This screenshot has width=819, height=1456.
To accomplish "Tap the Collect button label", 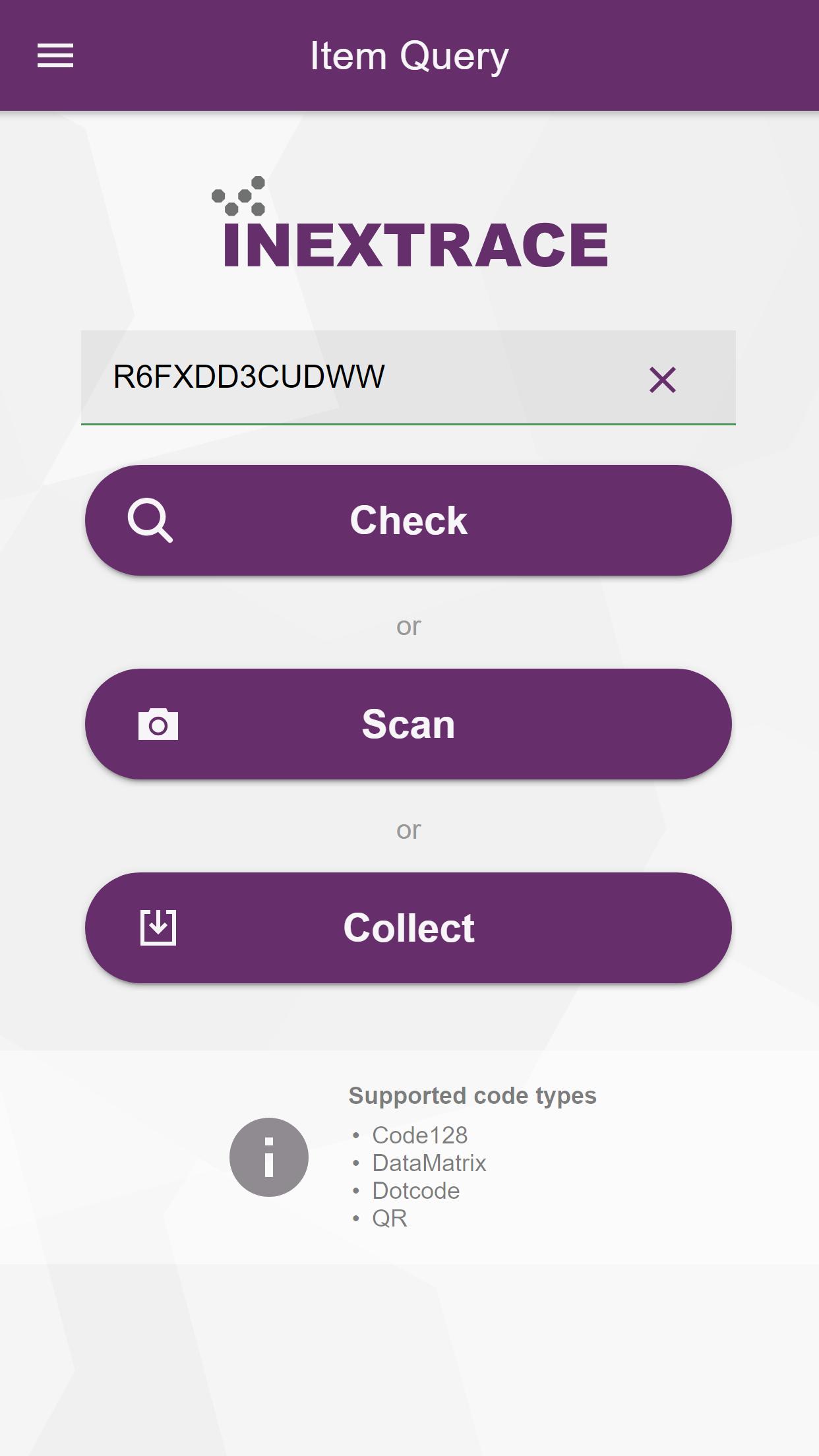I will click(x=409, y=928).
